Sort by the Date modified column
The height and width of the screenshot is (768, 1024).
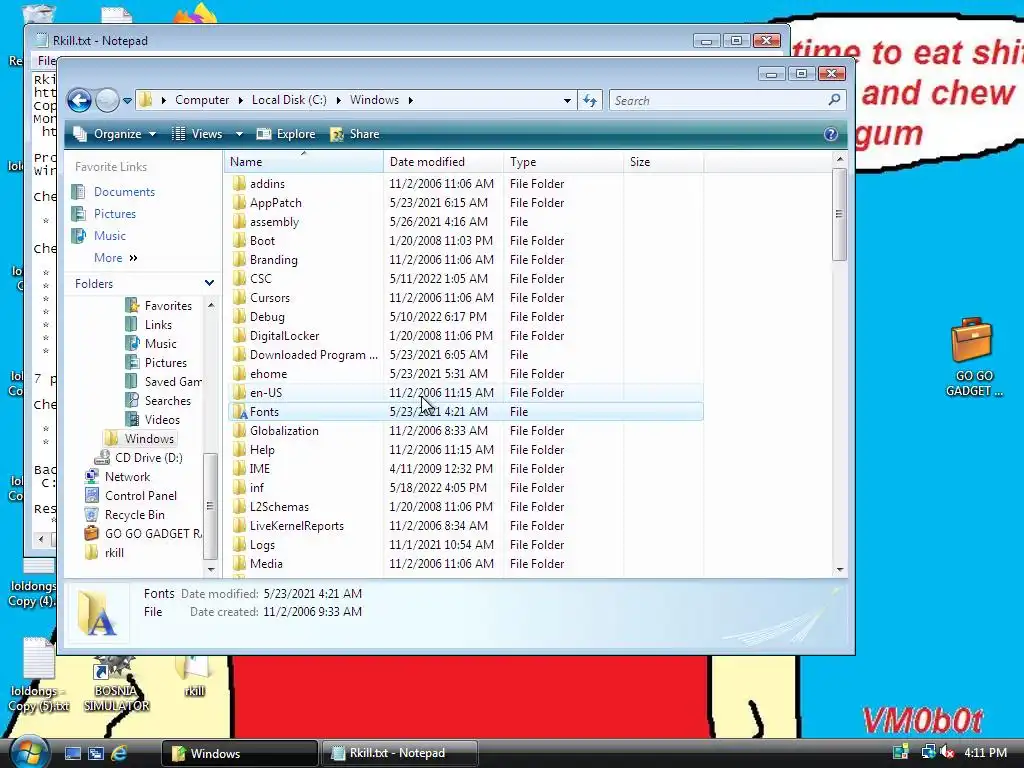pyautogui.click(x=443, y=162)
